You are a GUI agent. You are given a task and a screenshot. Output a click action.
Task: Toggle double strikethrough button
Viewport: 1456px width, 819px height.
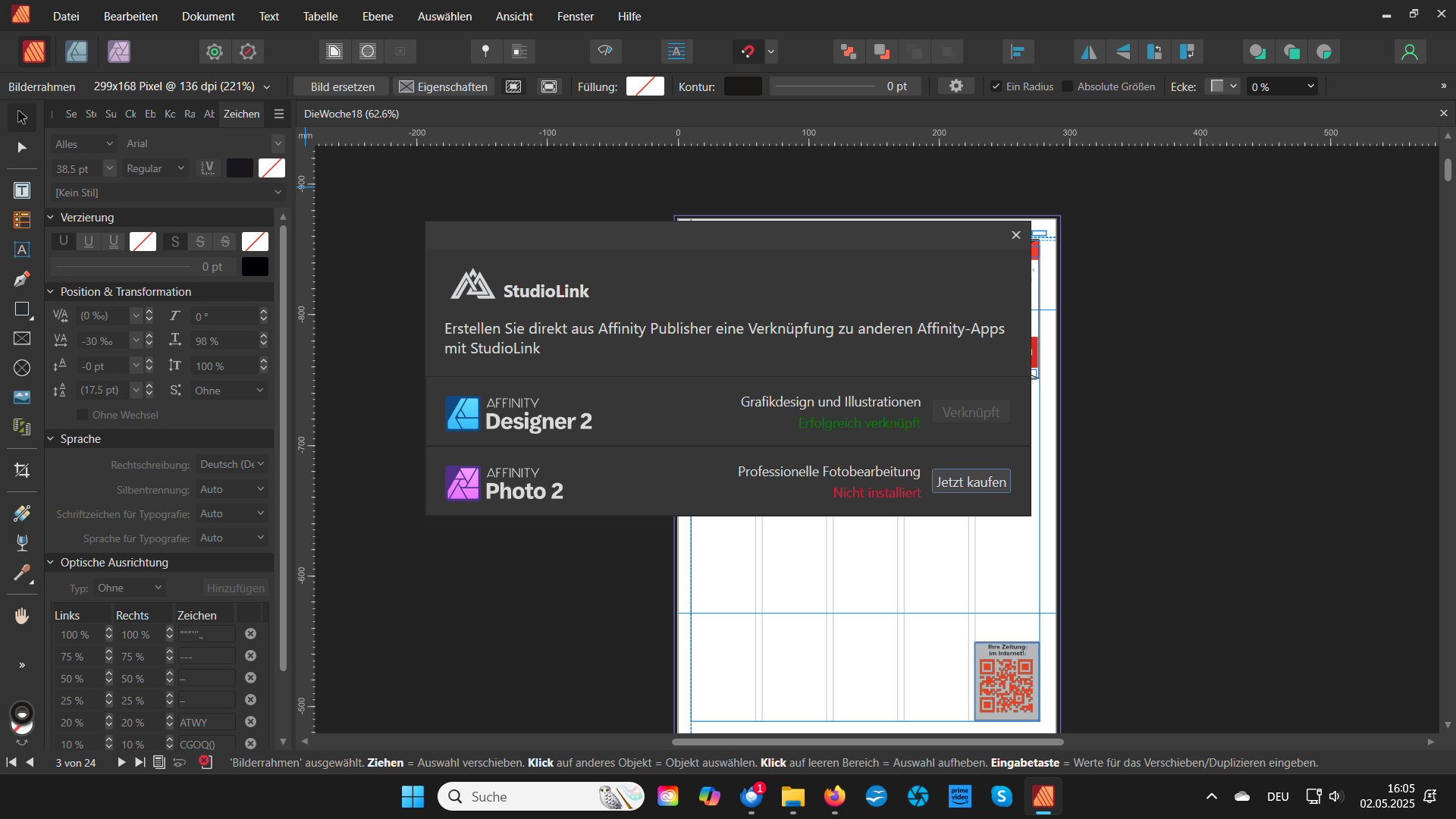click(225, 241)
